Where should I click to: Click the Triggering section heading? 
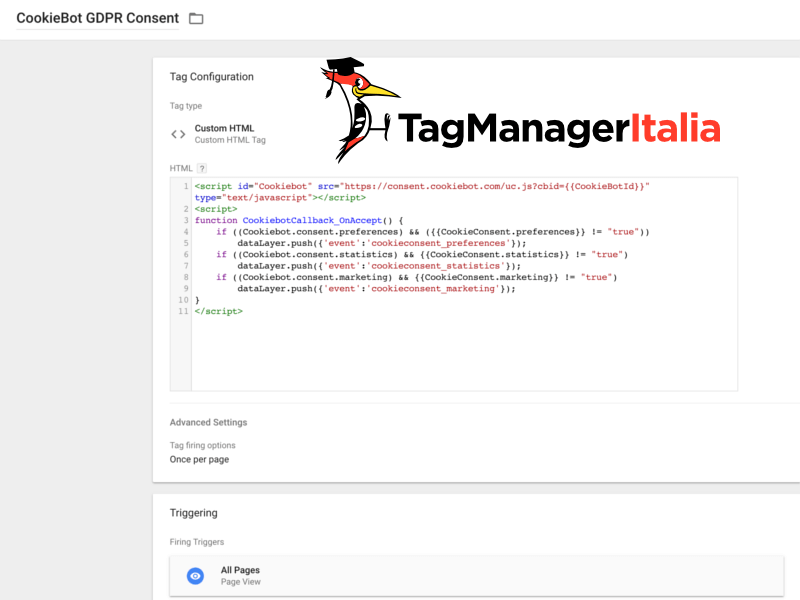click(x=193, y=513)
